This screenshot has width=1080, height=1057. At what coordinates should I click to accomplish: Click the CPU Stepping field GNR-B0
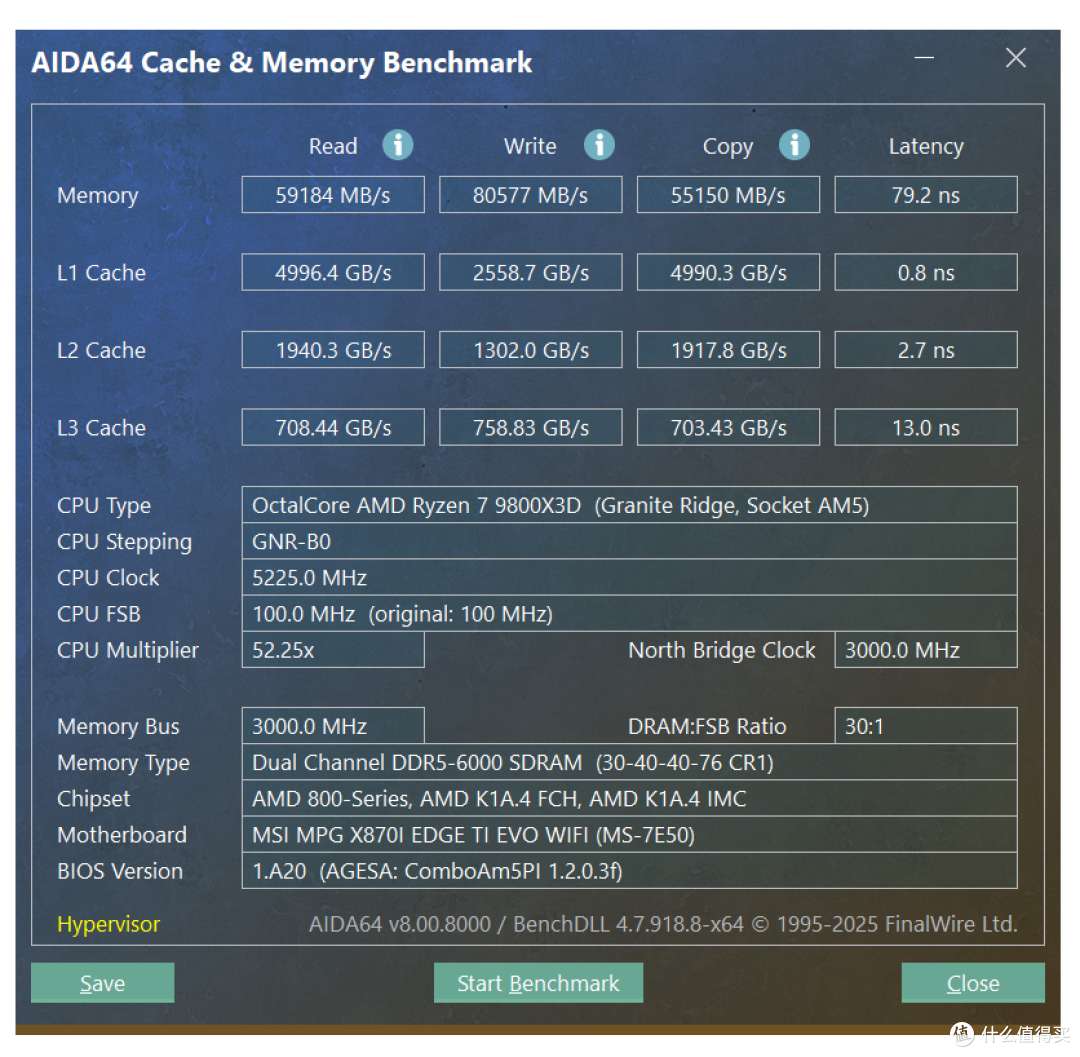pos(630,541)
